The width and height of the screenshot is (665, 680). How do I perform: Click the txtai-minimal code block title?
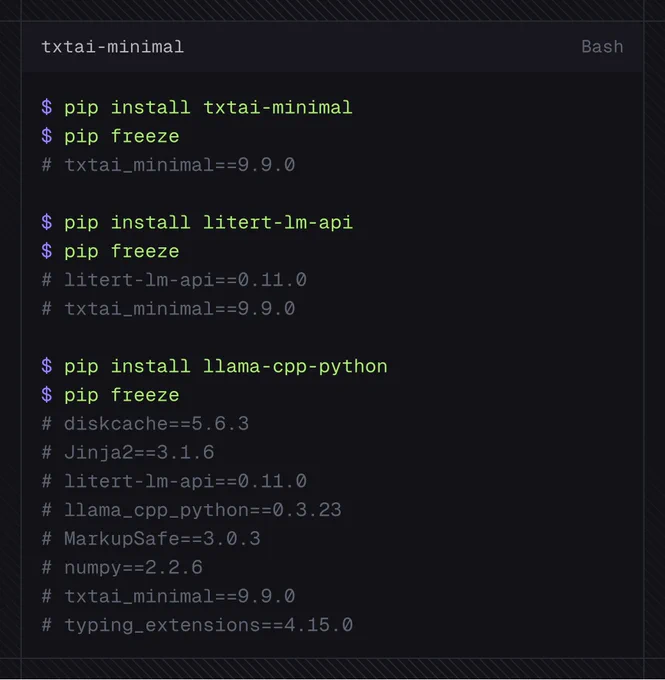pyautogui.click(x=112, y=47)
